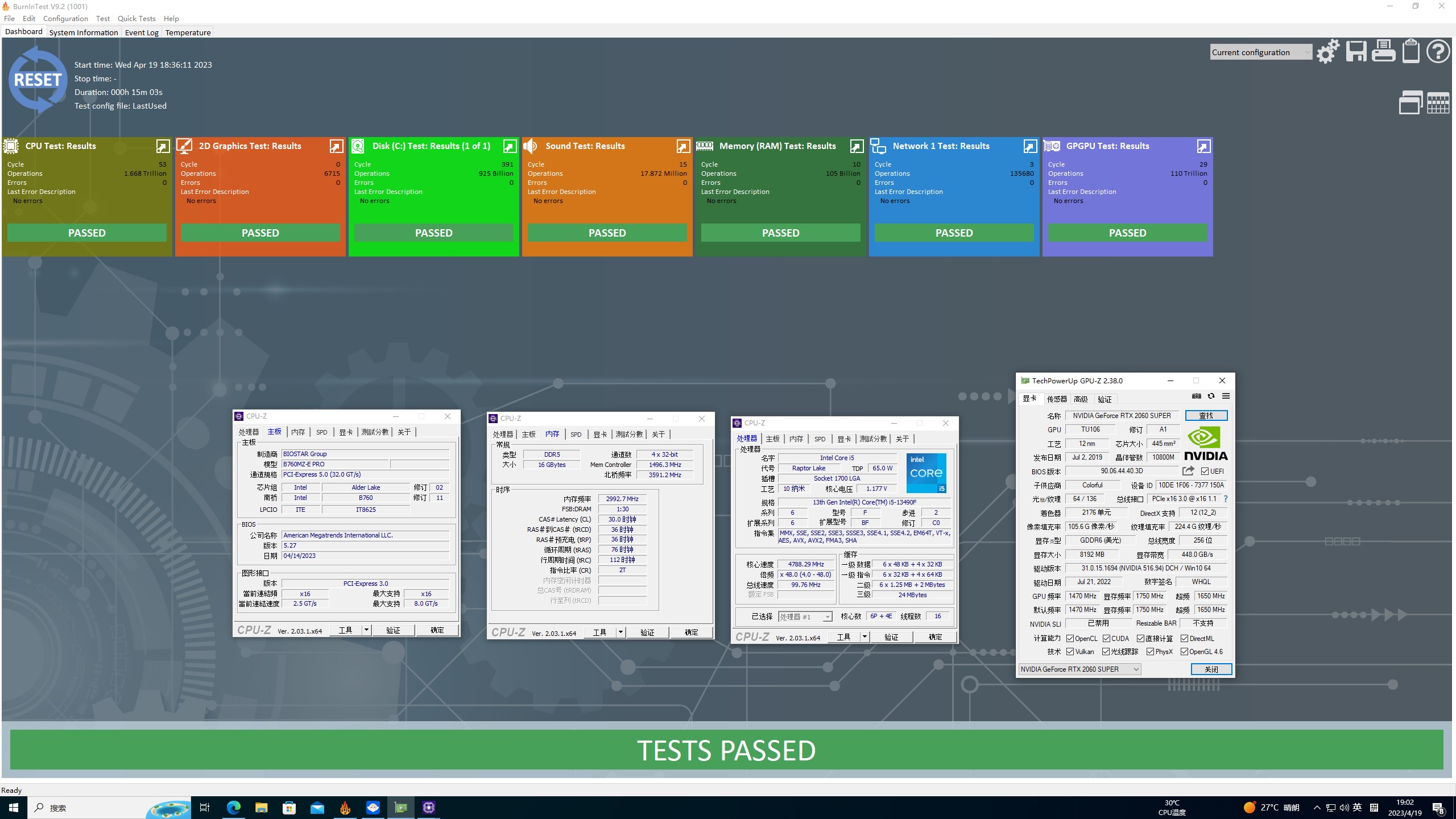Click 工具 button in processor CPU-Z window

(844, 637)
